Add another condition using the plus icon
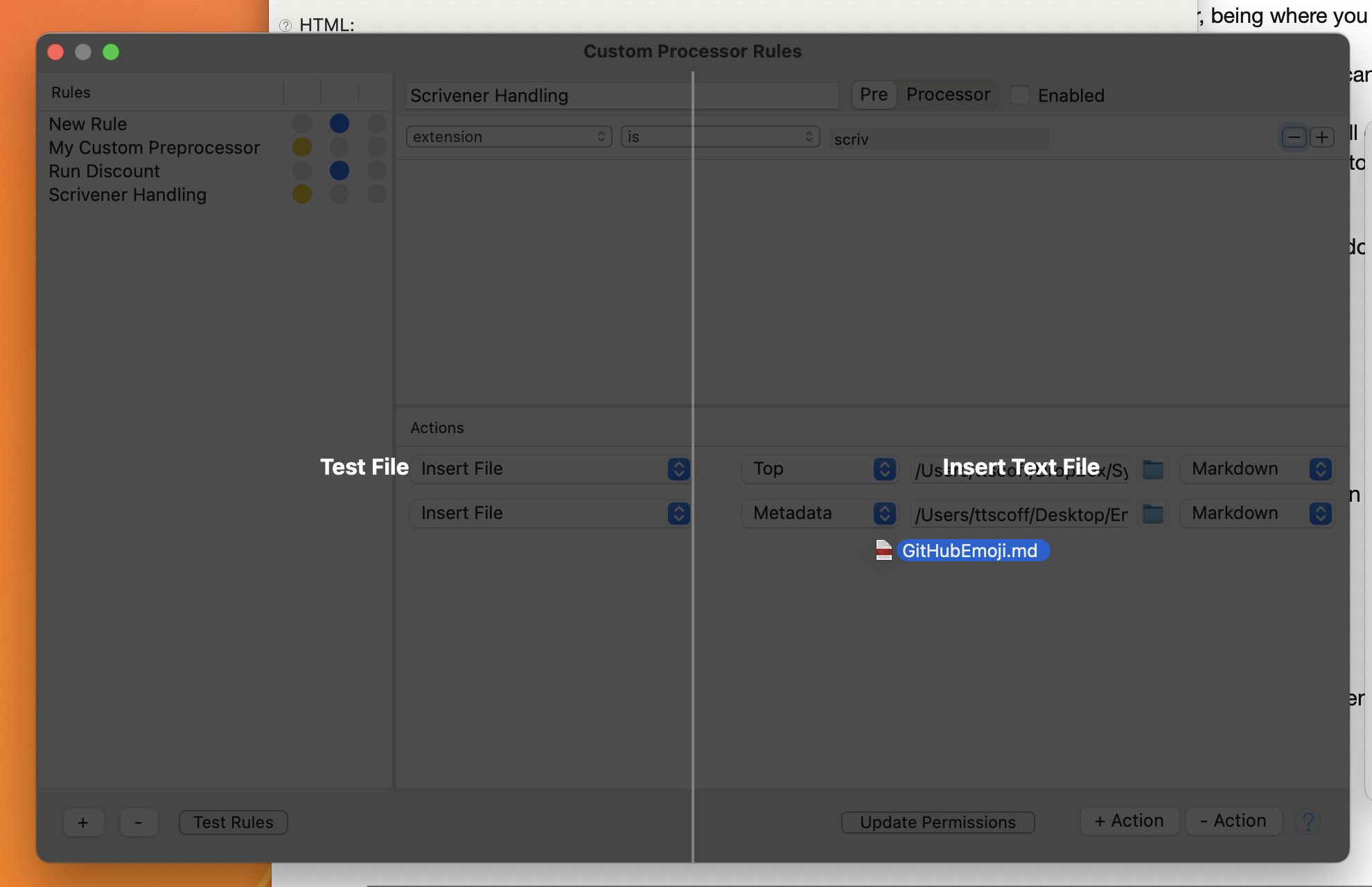The height and width of the screenshot is (887, 1372). 1322,137
